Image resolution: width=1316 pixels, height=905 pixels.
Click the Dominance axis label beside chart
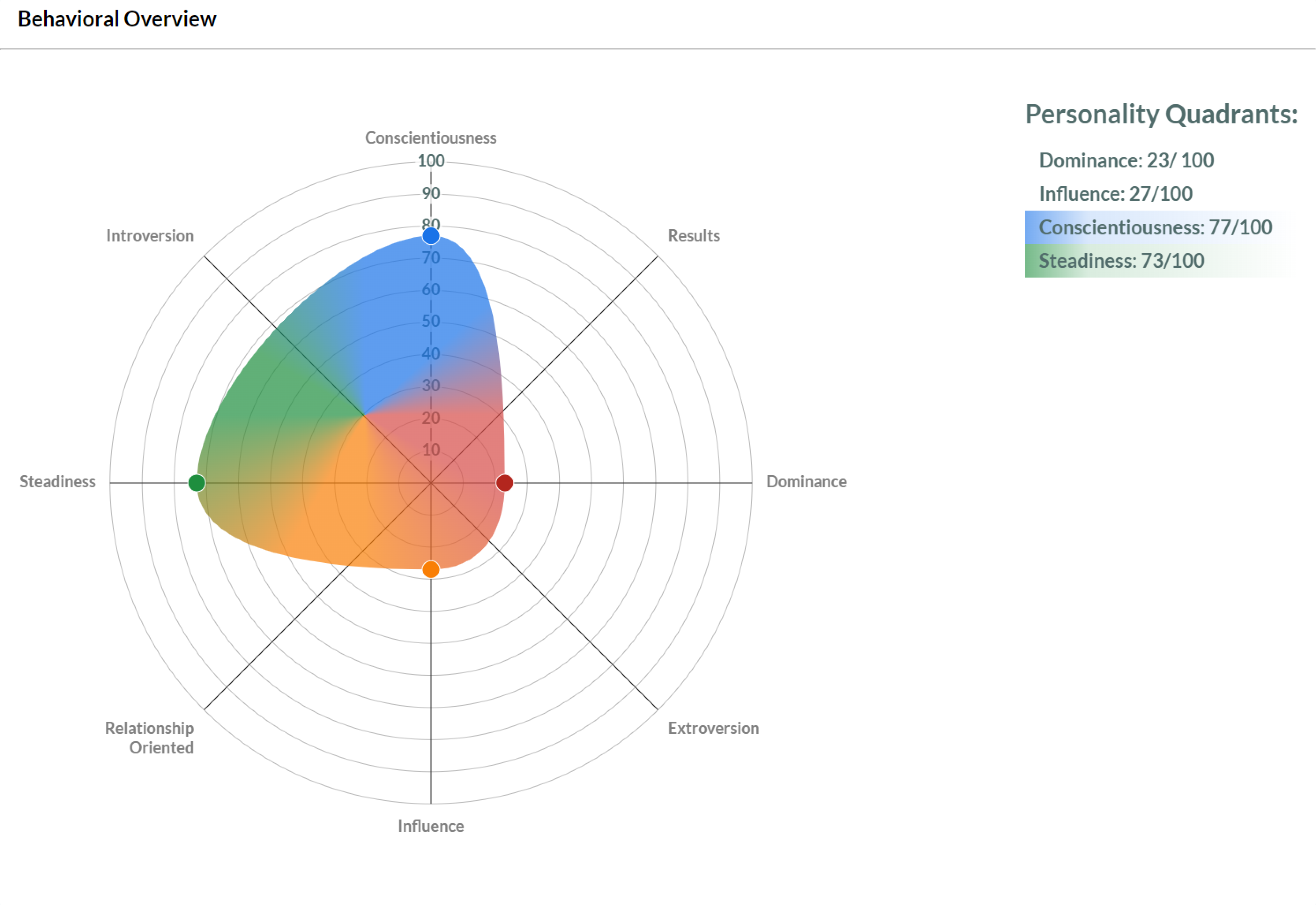click(x=806, y=482)
